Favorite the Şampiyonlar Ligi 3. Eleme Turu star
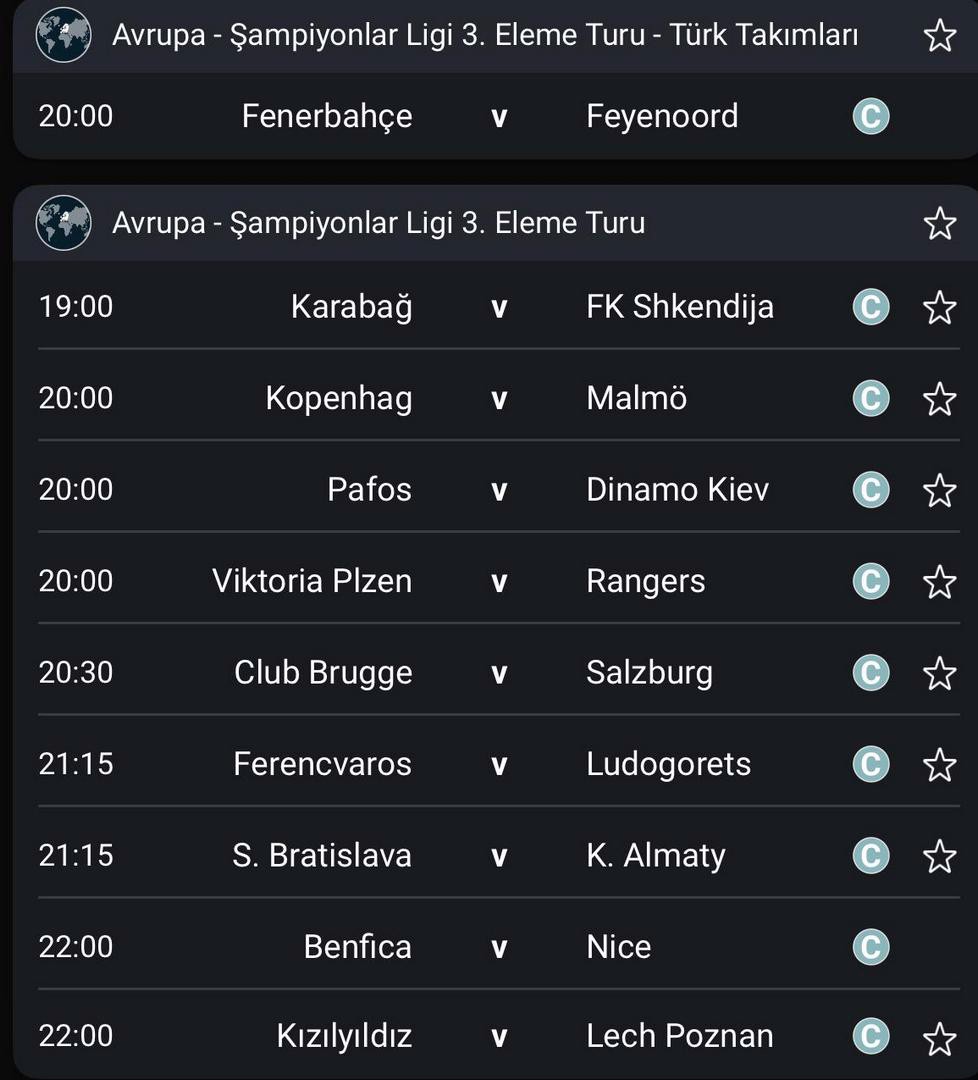Viewport: 978px width, 1080px height. [x=939, y=223]
